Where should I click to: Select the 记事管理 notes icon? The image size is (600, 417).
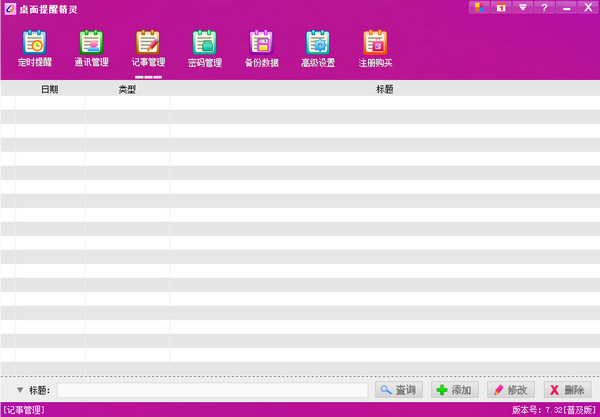coord(148,48)
